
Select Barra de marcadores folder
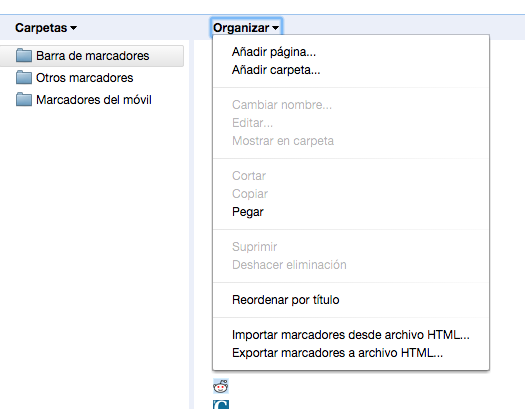[91, 56]
